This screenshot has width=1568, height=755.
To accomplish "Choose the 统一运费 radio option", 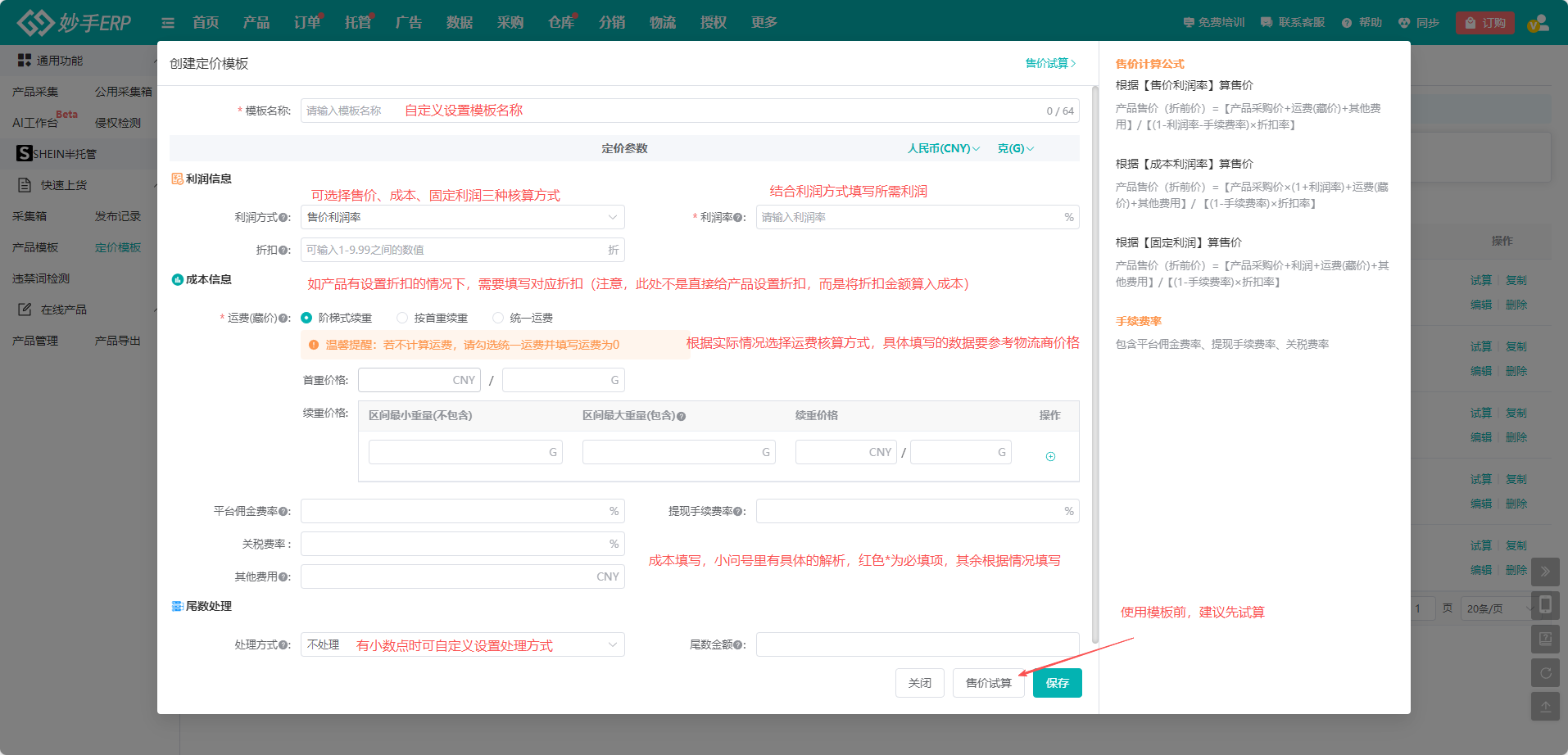I will click(498, 318).
